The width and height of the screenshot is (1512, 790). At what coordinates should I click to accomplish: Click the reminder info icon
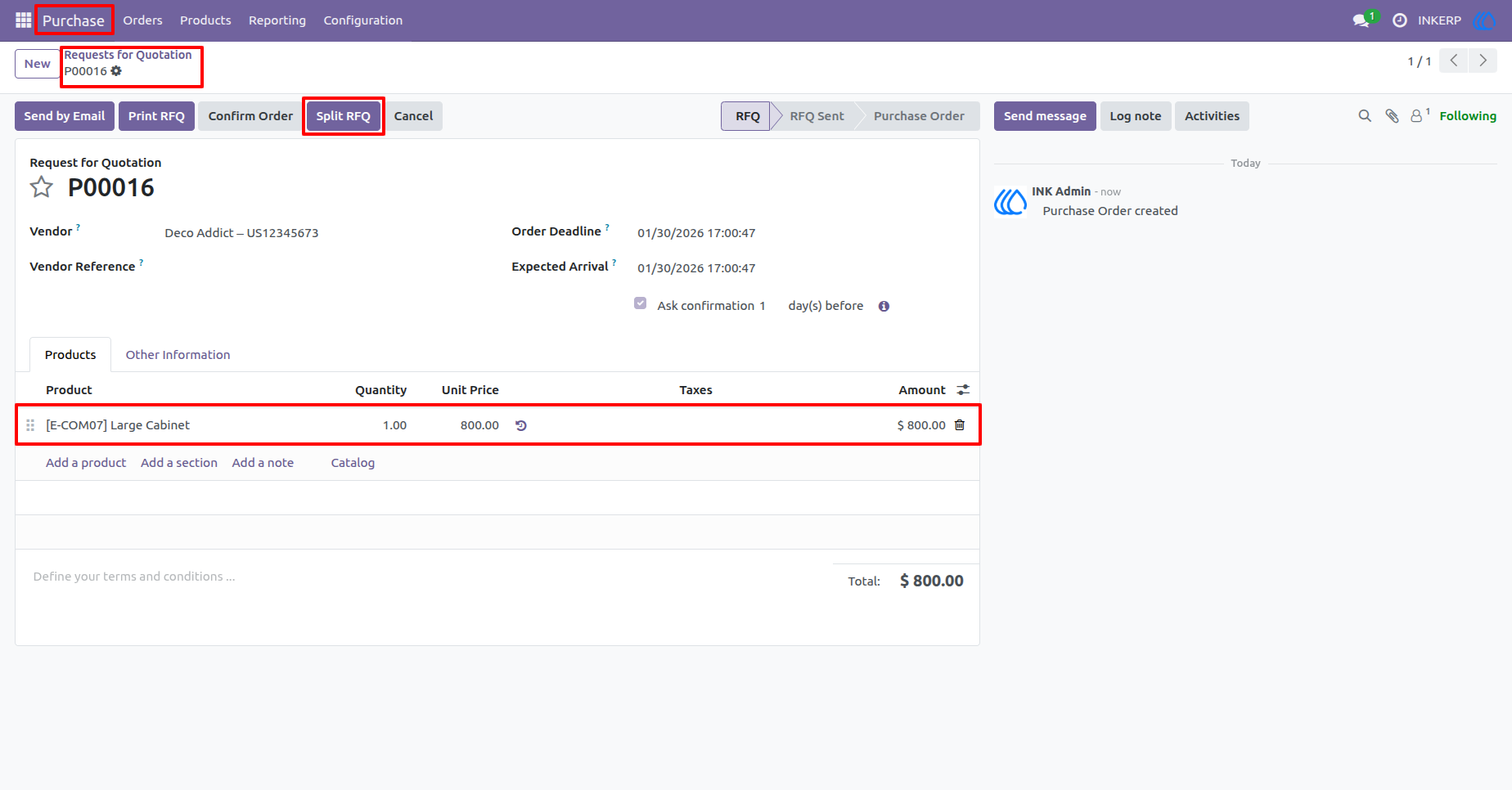point(884,306)
